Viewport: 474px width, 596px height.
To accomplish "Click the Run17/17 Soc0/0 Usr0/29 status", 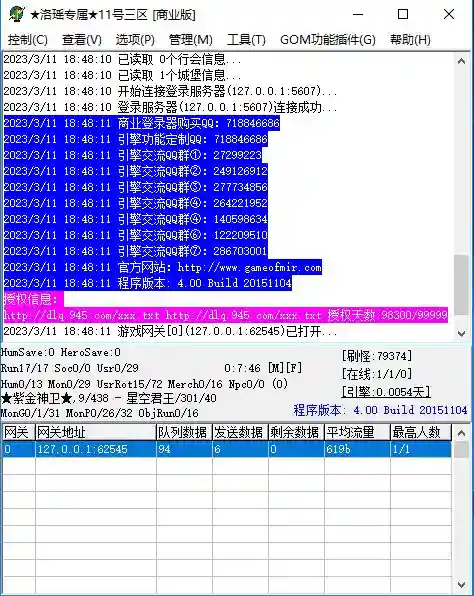I will coord(70,368).
